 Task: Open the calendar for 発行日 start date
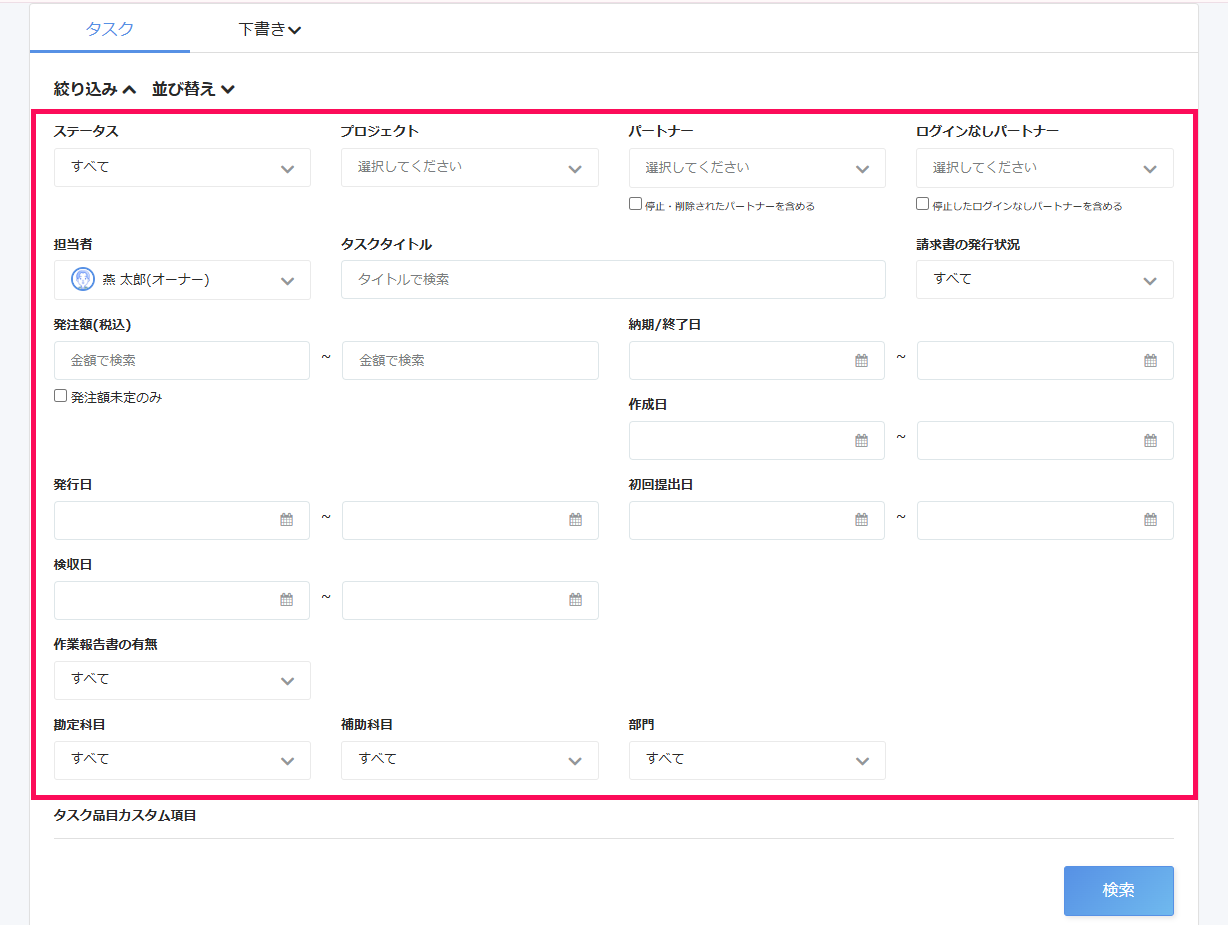[287, 520]
